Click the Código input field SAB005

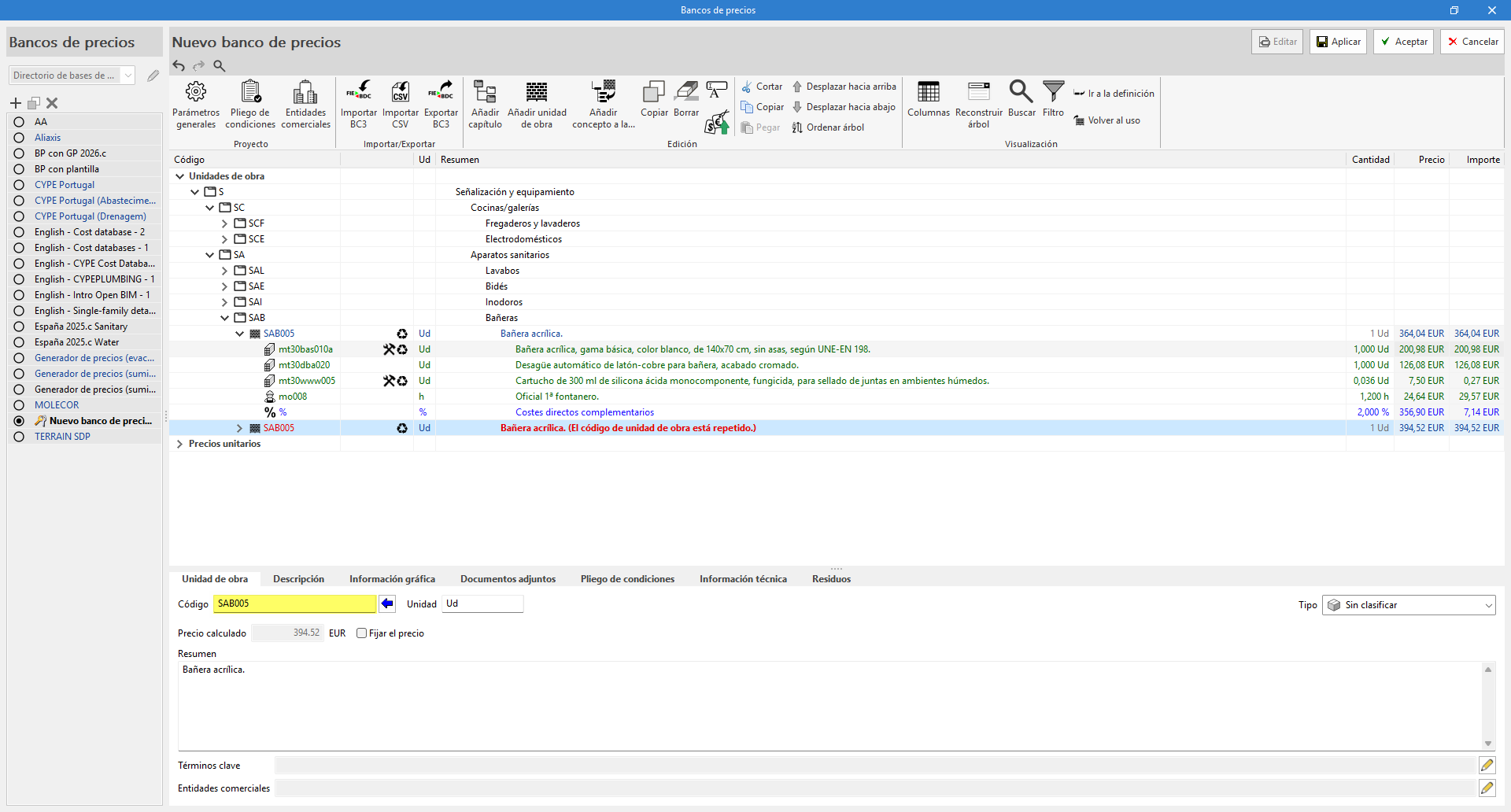click(x=294, y=603)
